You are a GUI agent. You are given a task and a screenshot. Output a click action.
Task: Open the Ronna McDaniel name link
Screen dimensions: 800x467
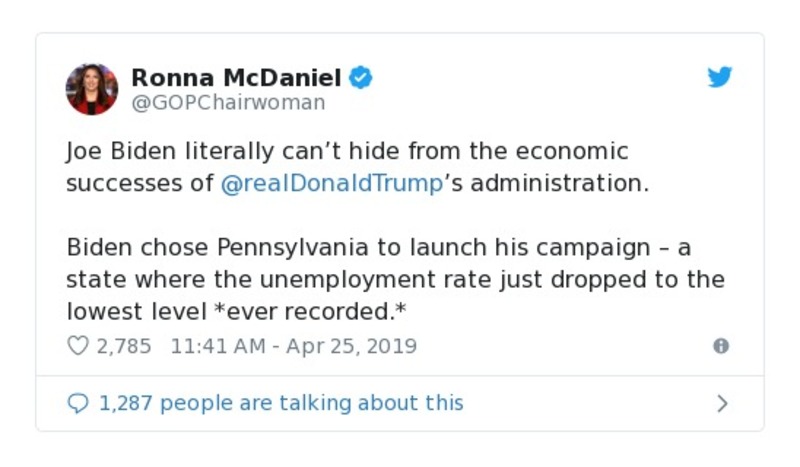click(x=236, y=77)
